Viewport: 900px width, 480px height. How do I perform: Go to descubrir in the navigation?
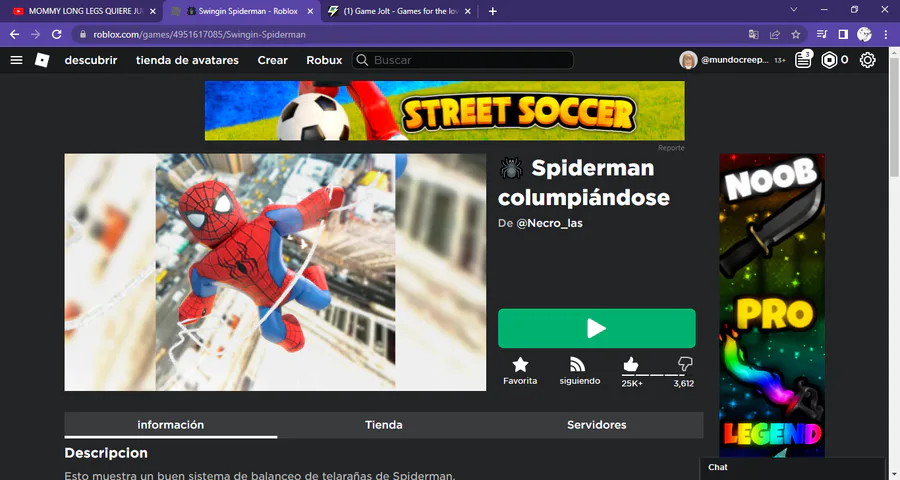91,60
